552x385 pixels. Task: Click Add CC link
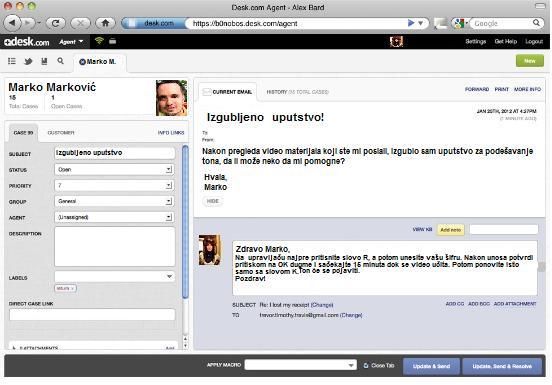point(455,304)
